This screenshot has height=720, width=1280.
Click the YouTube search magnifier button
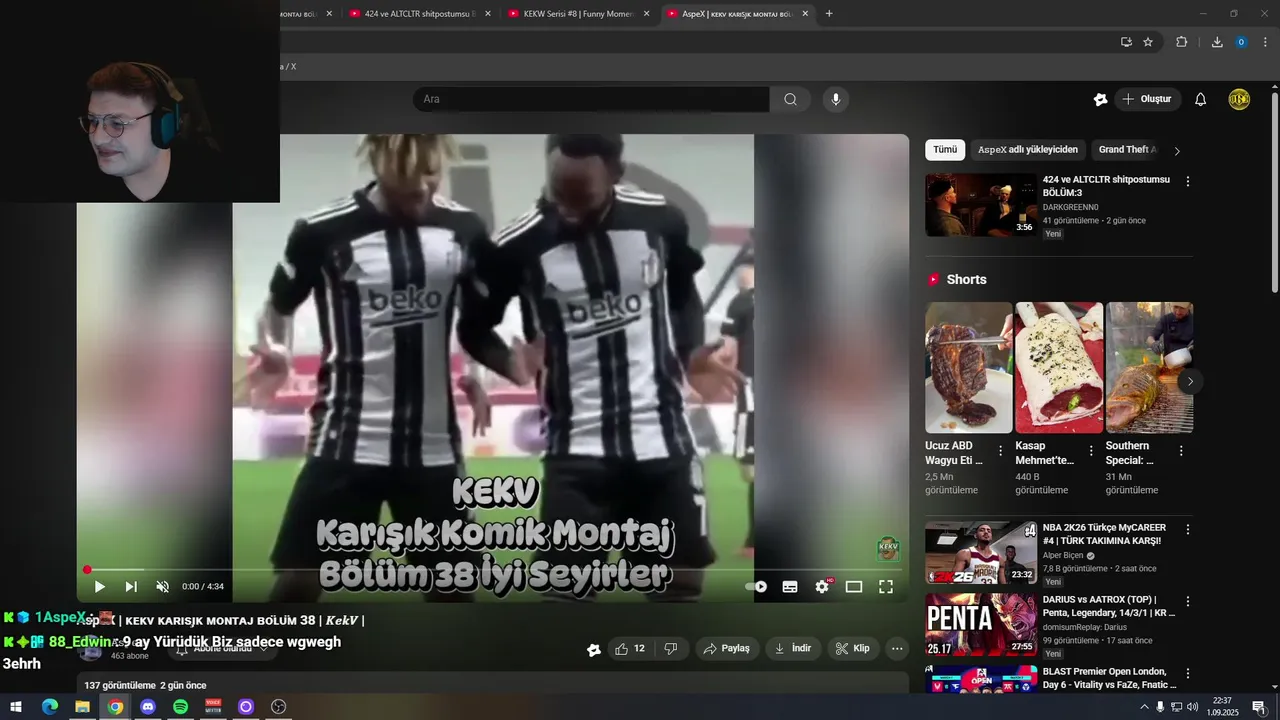tap(790, 99)
